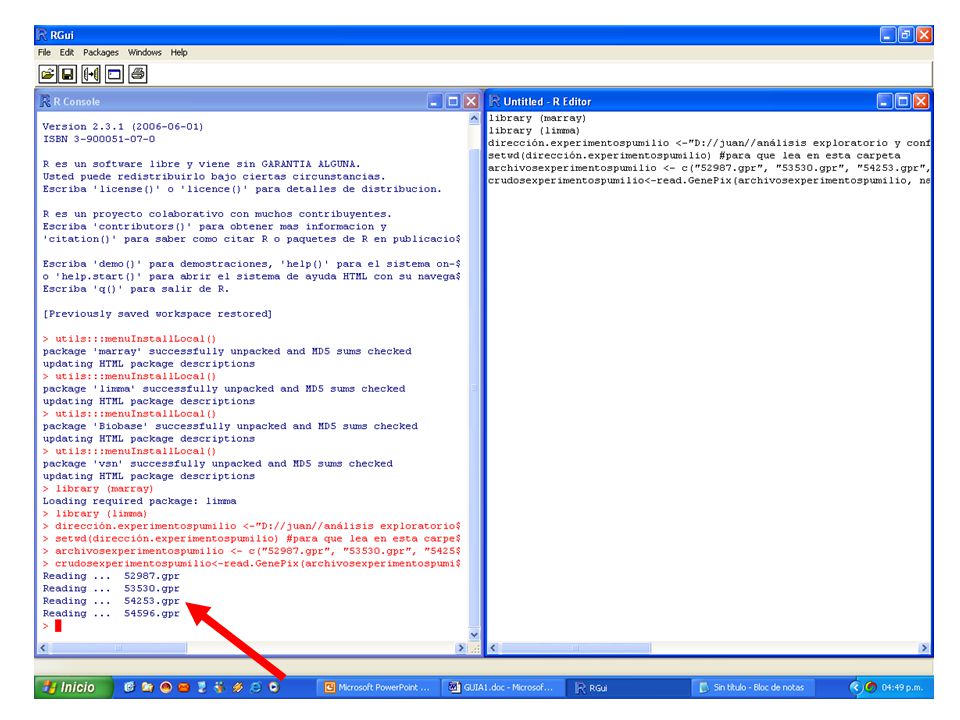The height and width of the screenshot is (720, 960).
Task: Open the Packages menu
Action: [101, 53]
